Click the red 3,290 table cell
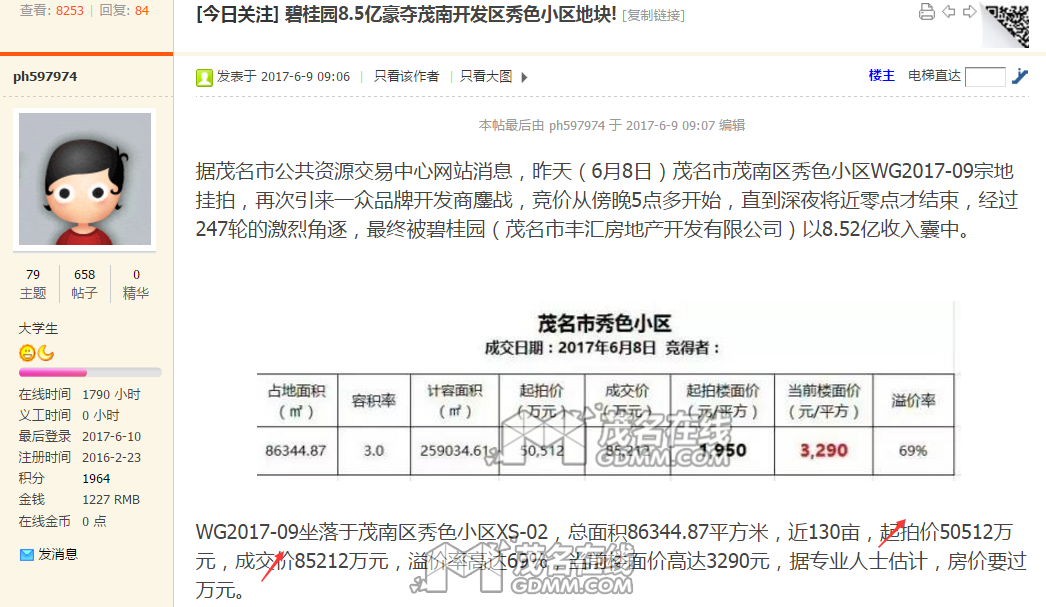The height and width of the screenshot is (607, 1046). tap(824, 450)
